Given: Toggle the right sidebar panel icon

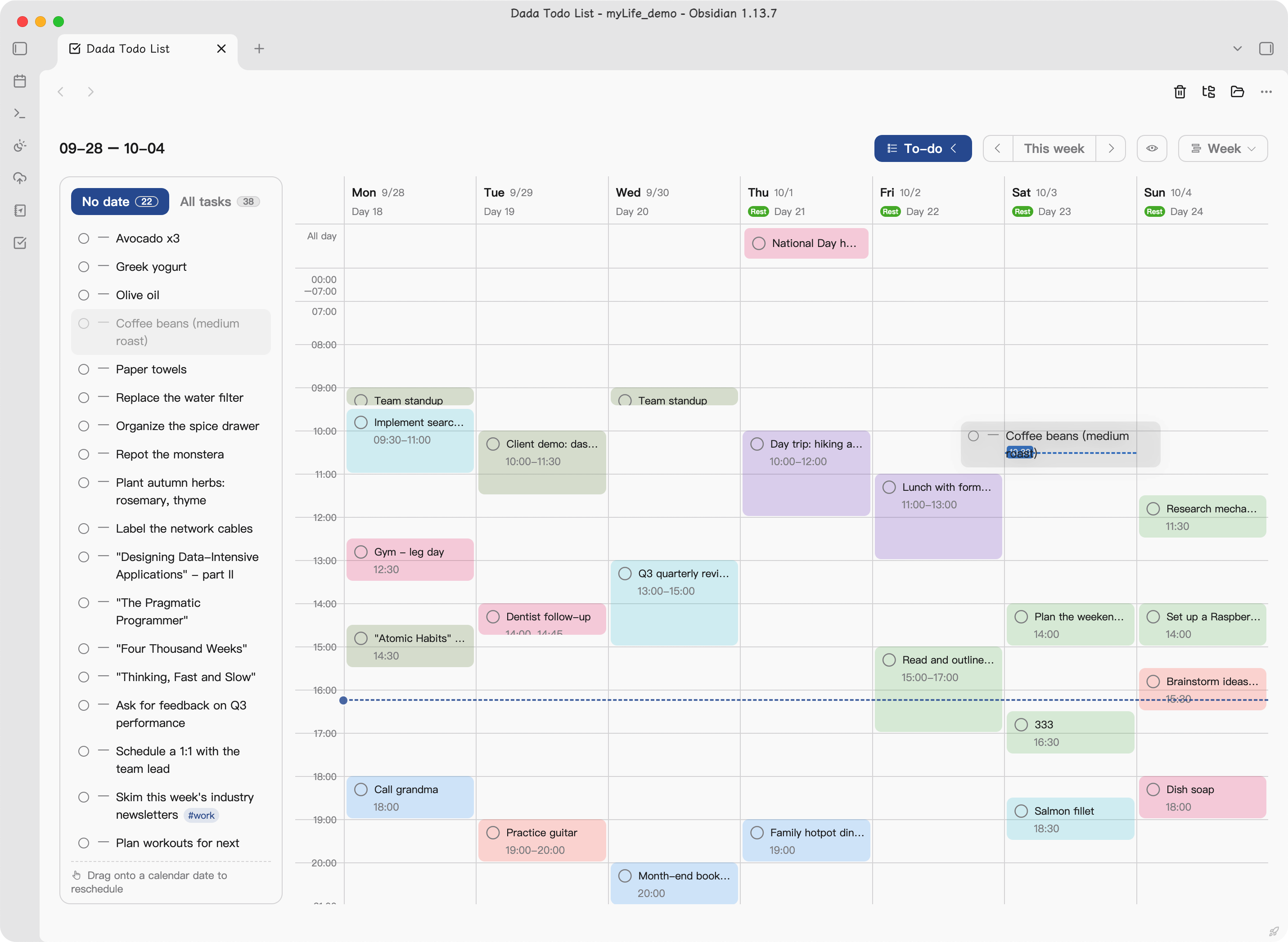Looking at the screenshot, I should pos(1266,49).
